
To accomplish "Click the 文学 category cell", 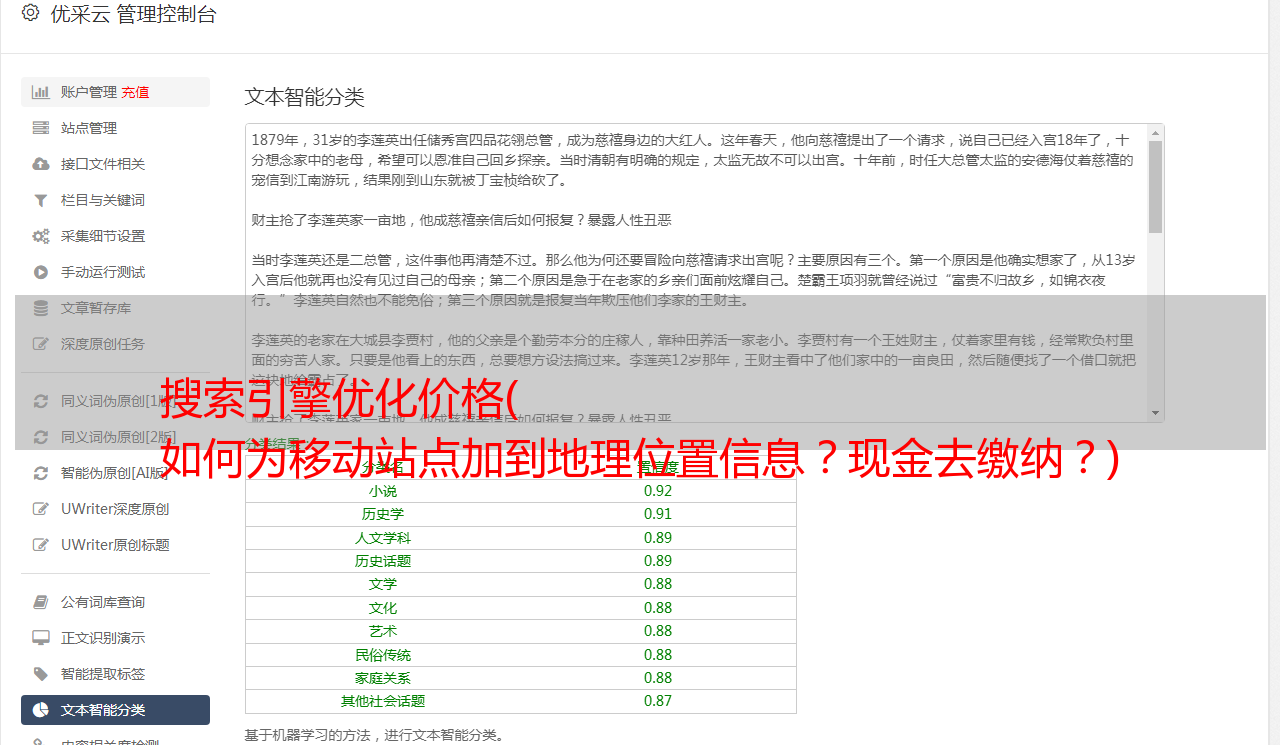I will (383, 584).
